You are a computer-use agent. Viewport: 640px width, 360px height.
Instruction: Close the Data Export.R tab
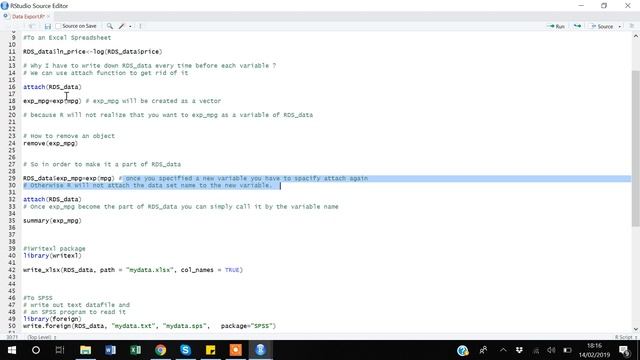tap(48, 16)
